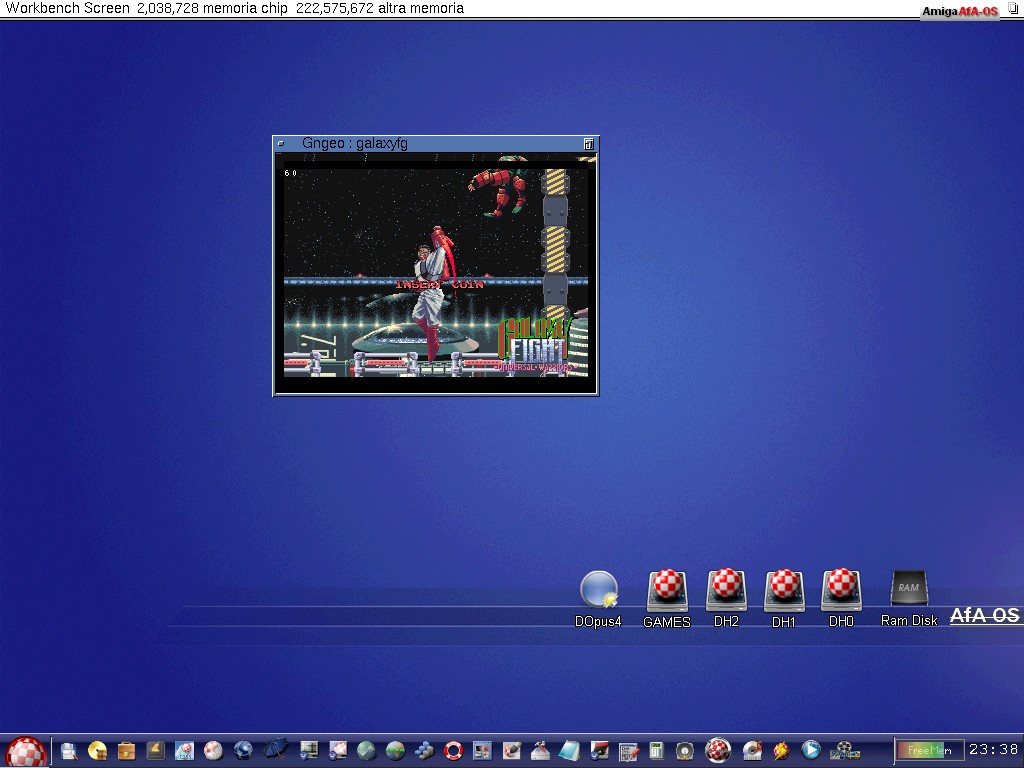This screenshot has height=768, width=1024.
Task: Open the red lifebuoy help icon
Action: (x=454, y=750)
